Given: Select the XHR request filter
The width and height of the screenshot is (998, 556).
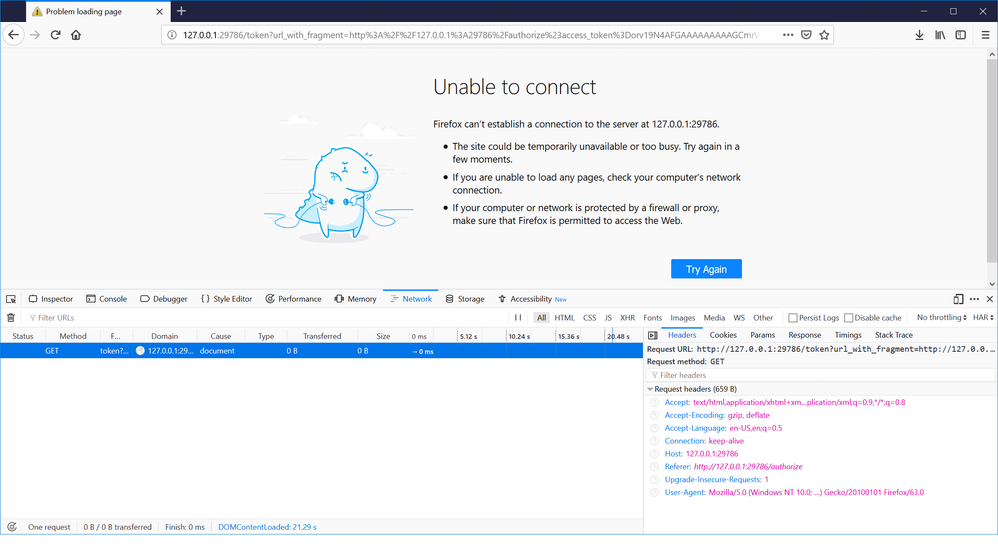Looking at the screenshot, I should click(x=627, y=318).
